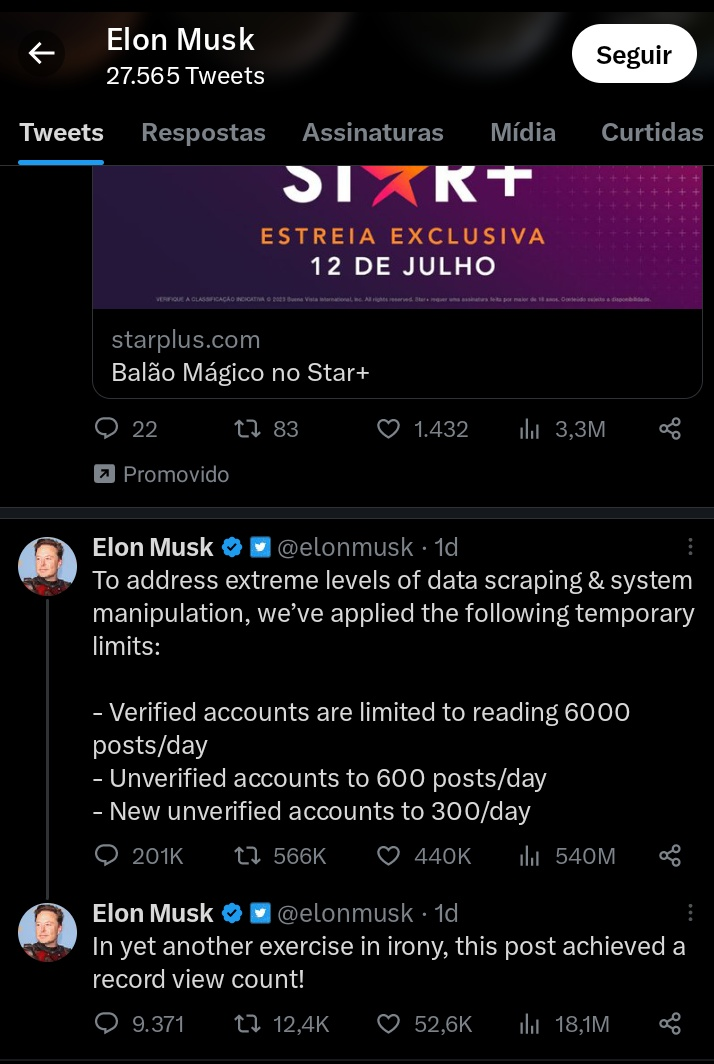714x1064 pixels.
Task: Open the Mídia tab
Action: pyautogui.click(x=523, y=133)
